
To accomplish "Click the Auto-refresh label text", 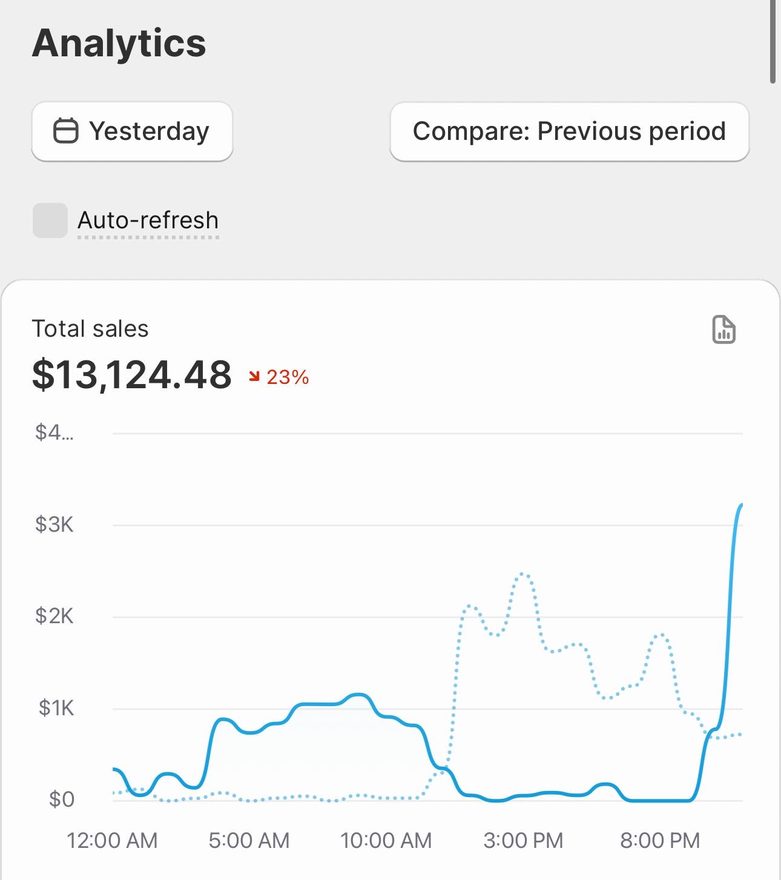I will tap(148, 220).
